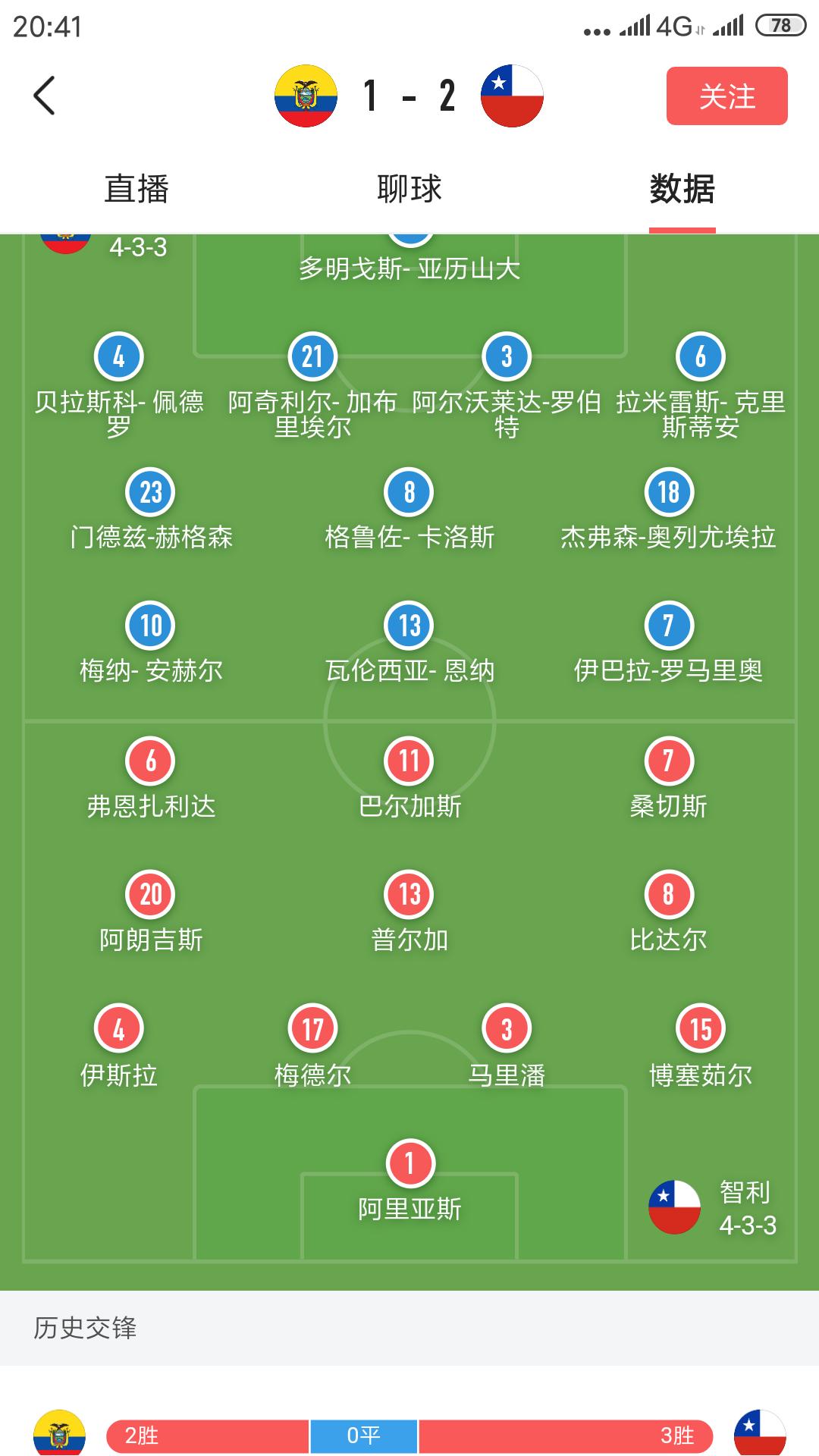Tap the blue 0平 draw segment
This screenshot has height=1456, width=819.
pyautogui.click(x=363, y=1436)
